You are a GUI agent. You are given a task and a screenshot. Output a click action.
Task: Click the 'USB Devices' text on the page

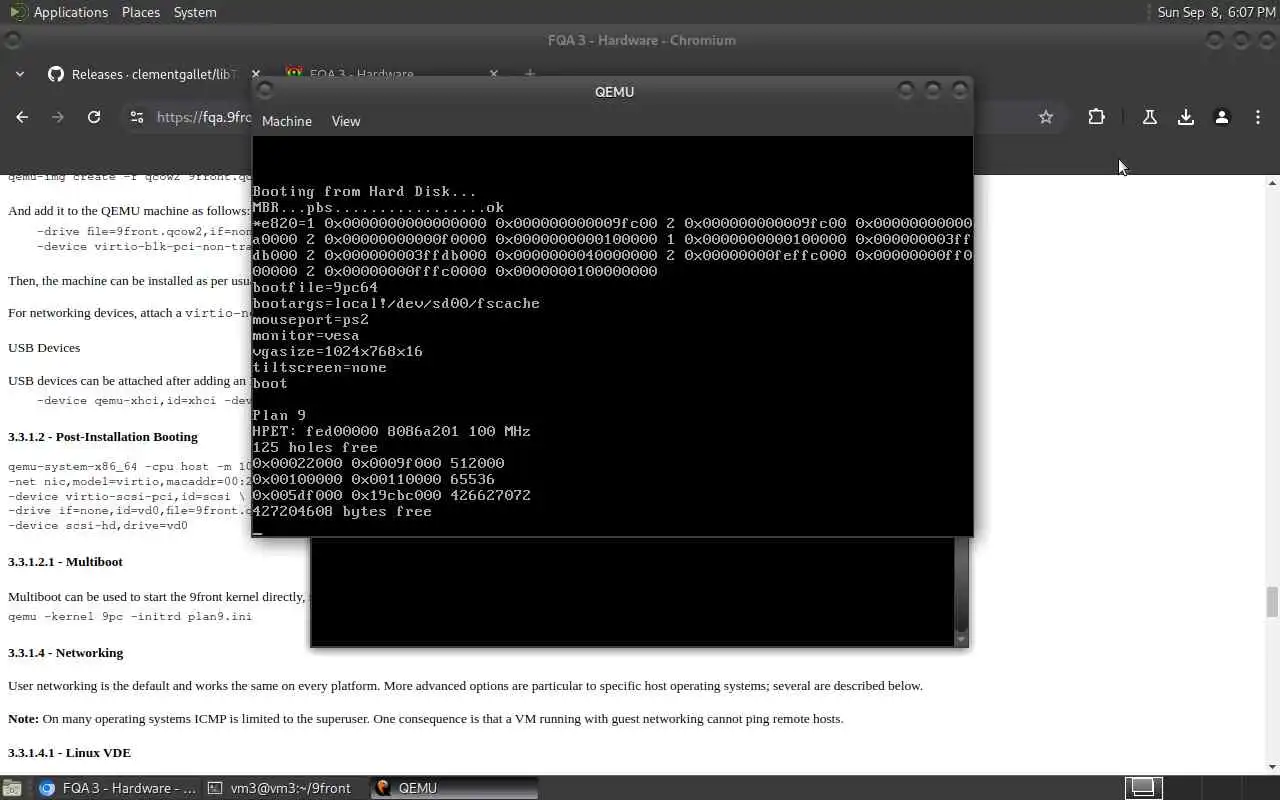[44, 348]
